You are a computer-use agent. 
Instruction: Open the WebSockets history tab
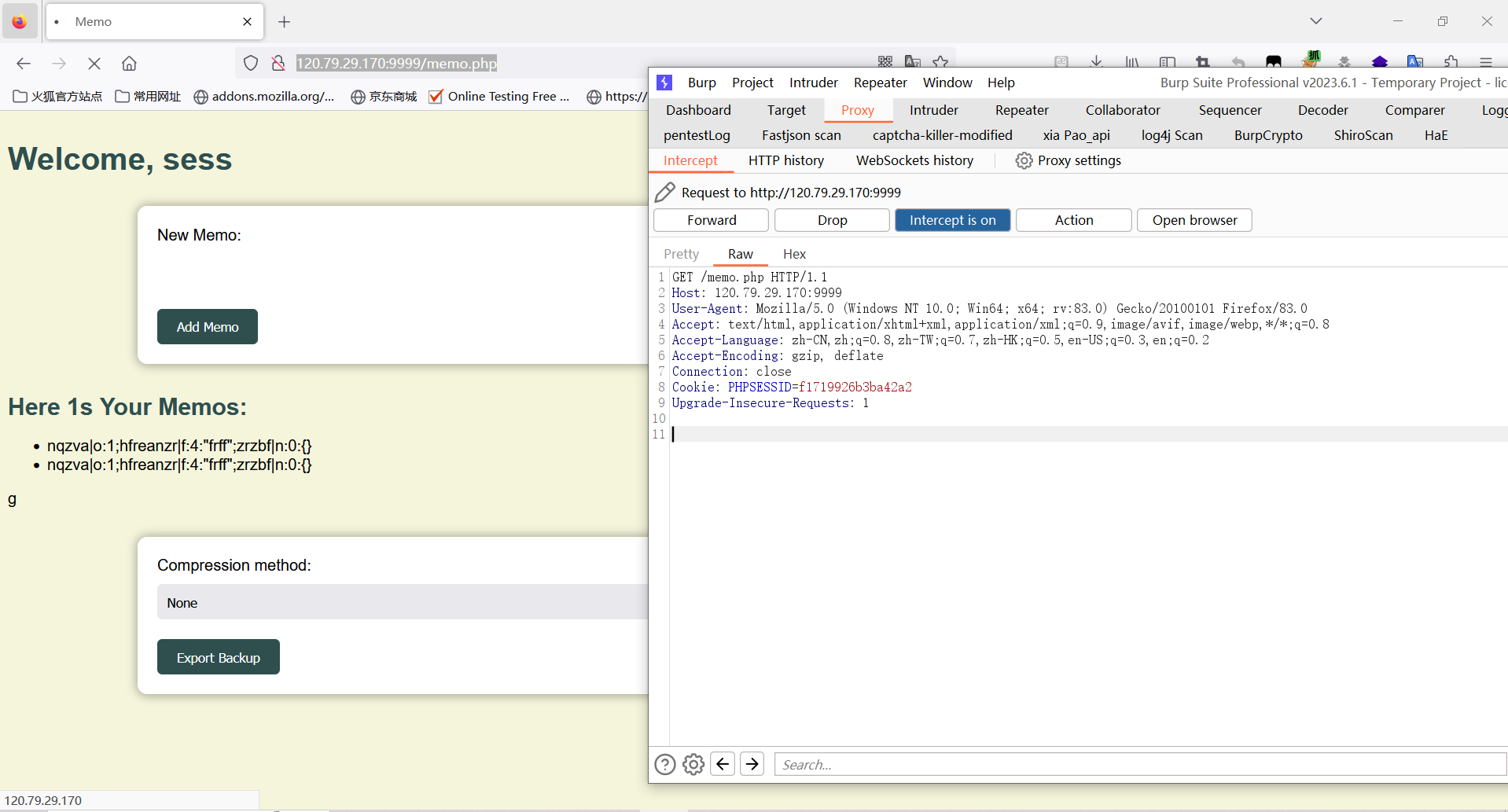(x=914, y=160)
